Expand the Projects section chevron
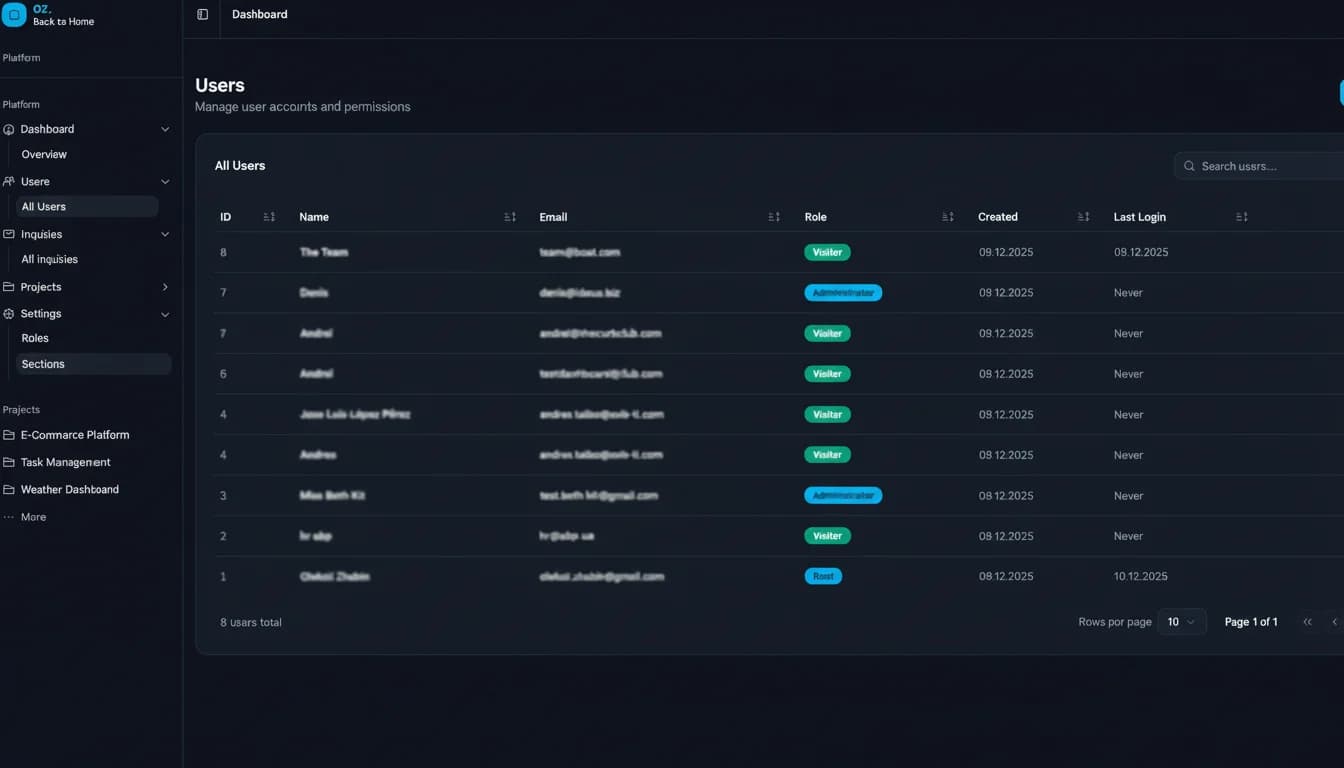Viewport: 1344px width, 768px height. (165, 287)
